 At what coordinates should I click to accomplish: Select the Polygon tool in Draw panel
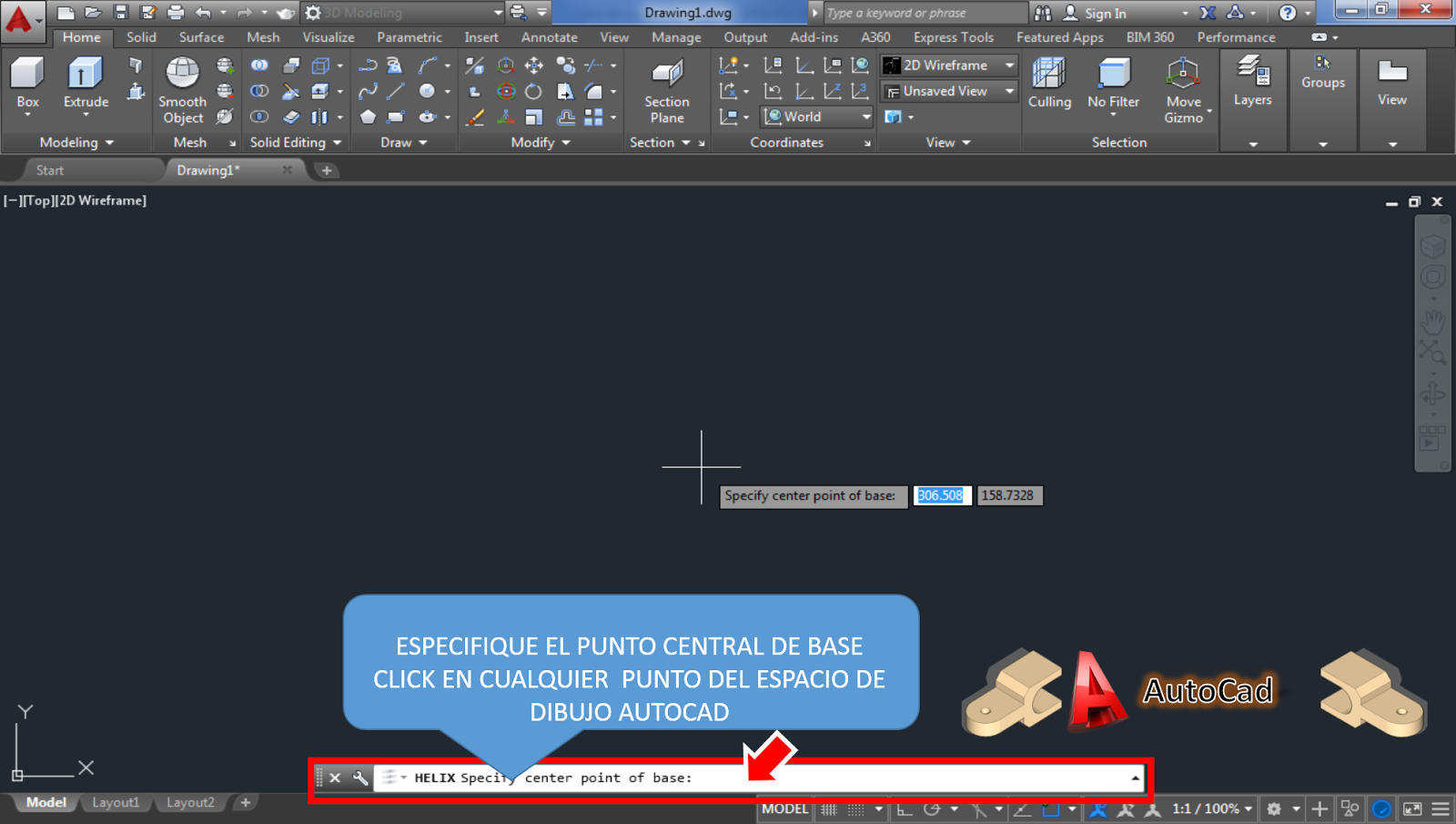(368, 117)
